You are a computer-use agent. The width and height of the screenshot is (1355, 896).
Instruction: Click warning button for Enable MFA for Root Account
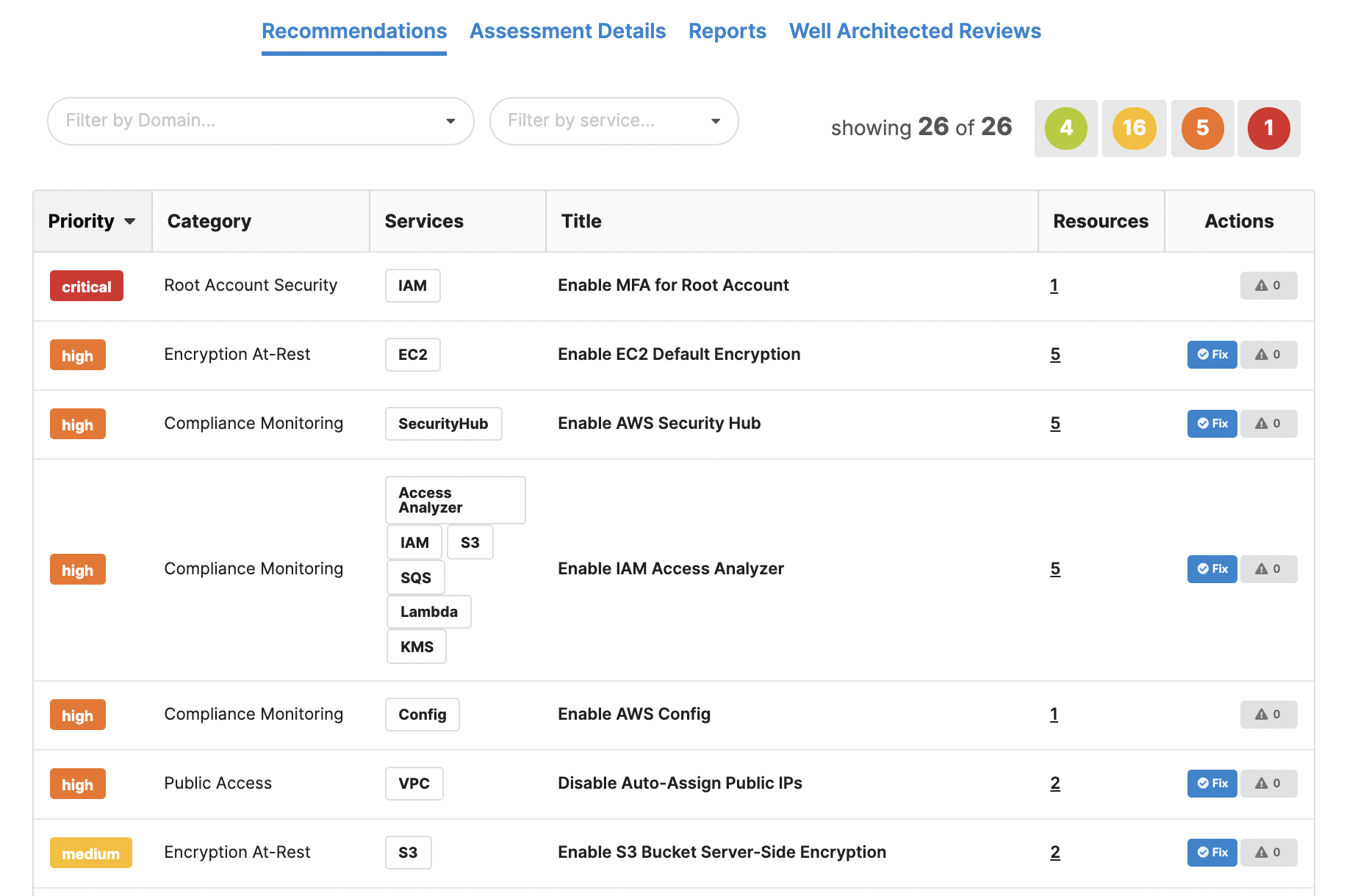tap(1268, 286)
